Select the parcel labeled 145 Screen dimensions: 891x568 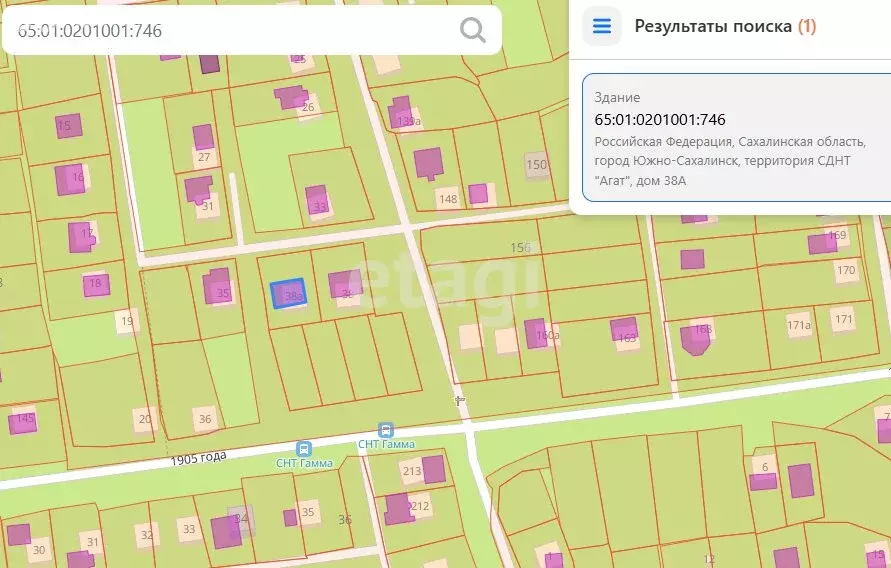[x=23, y=419]
